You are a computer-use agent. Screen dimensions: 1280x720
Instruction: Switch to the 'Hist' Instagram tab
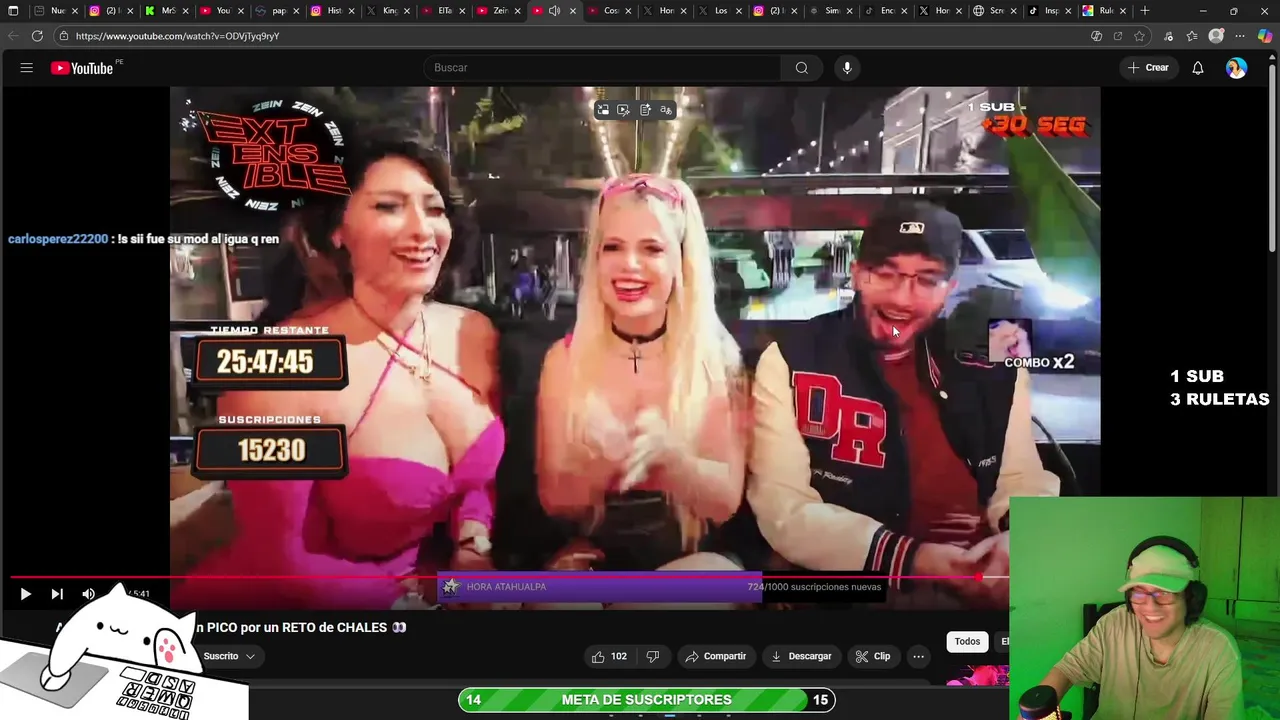(x=332, y=11)
